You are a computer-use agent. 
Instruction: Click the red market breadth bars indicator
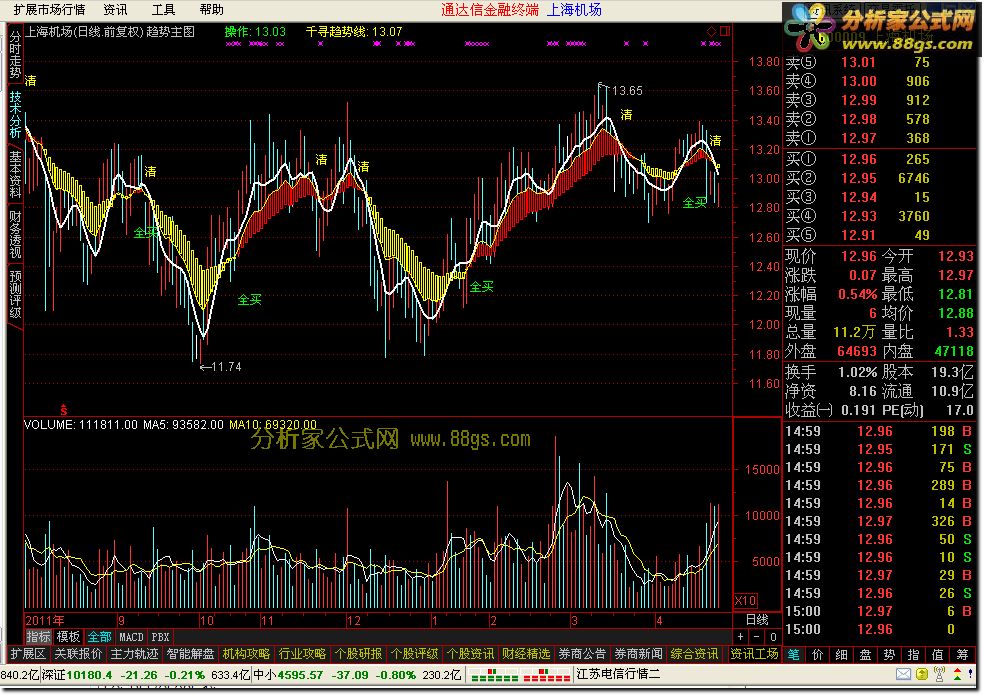pos(546,676)
